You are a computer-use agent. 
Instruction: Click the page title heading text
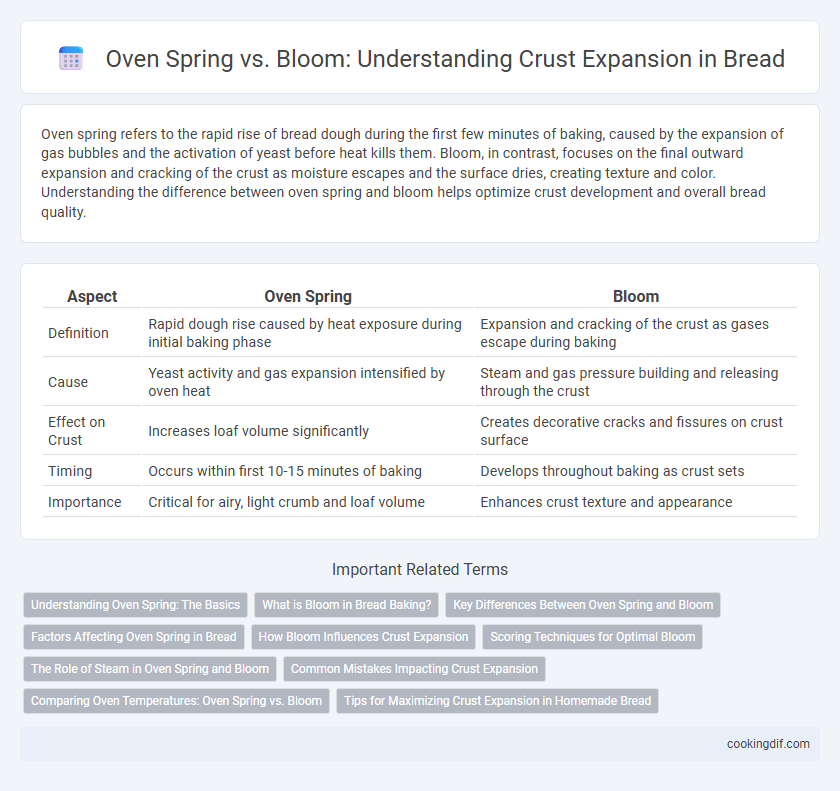coord(445,59)
